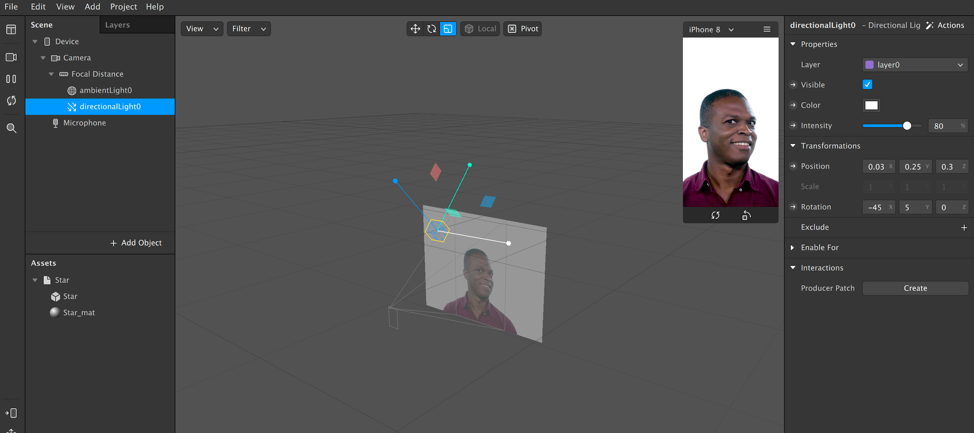Click the patch arrow next to Position

click(x=793, y=166)
